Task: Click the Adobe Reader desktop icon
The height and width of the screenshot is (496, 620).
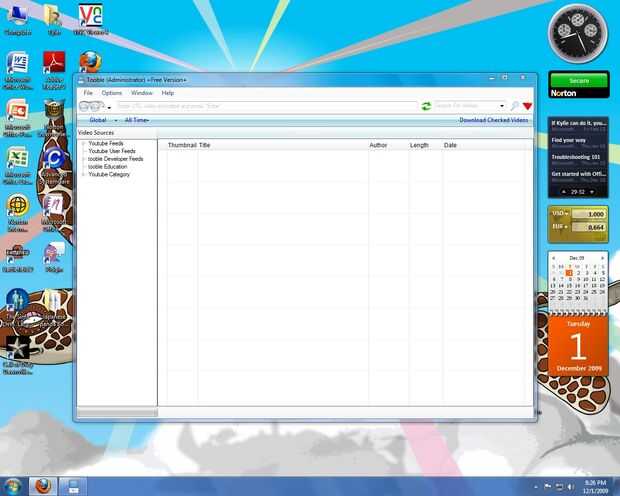Action: coord(54,70)
